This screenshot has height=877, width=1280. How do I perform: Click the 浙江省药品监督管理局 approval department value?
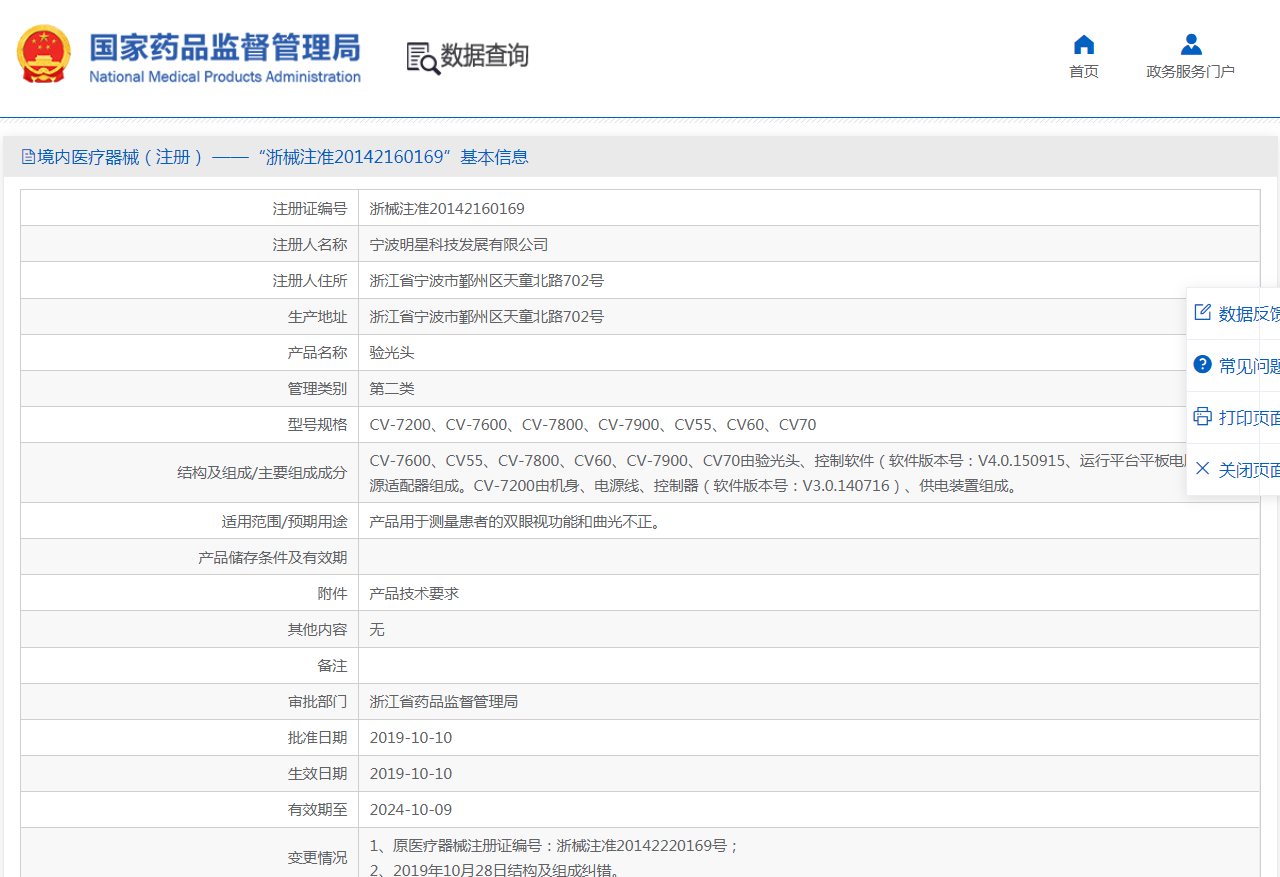[444, 702]
